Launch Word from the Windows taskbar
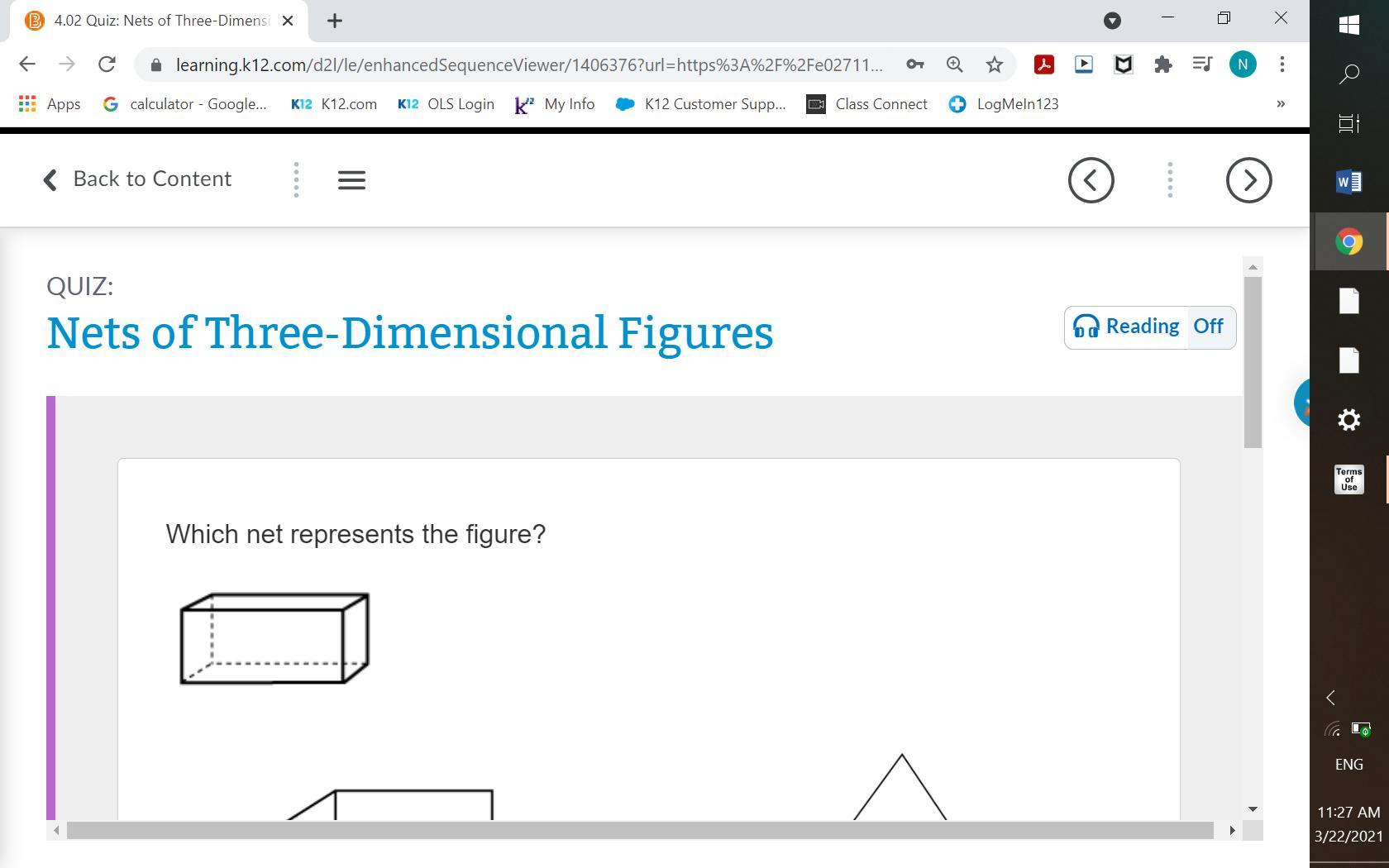Screen dimensions: 1389x868 tap(1348, 181)
